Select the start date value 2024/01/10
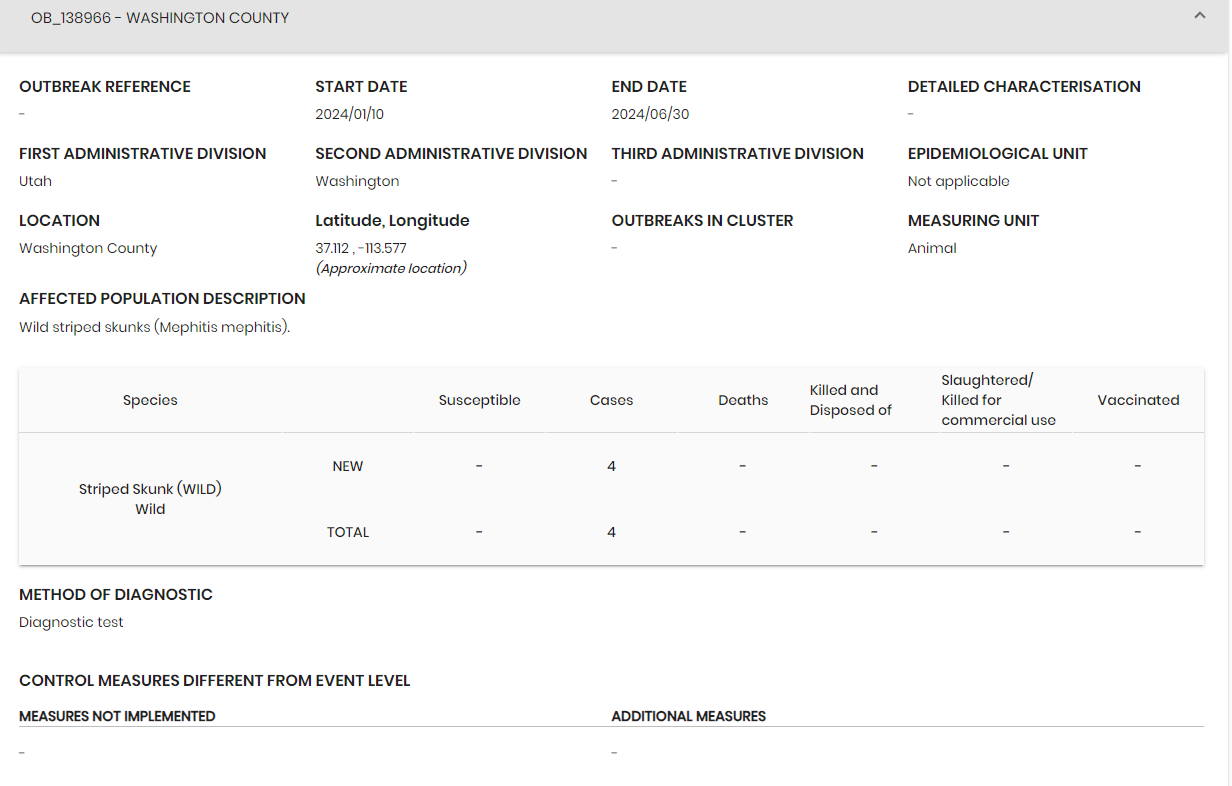1232x786 pixels. click(350, 114)
